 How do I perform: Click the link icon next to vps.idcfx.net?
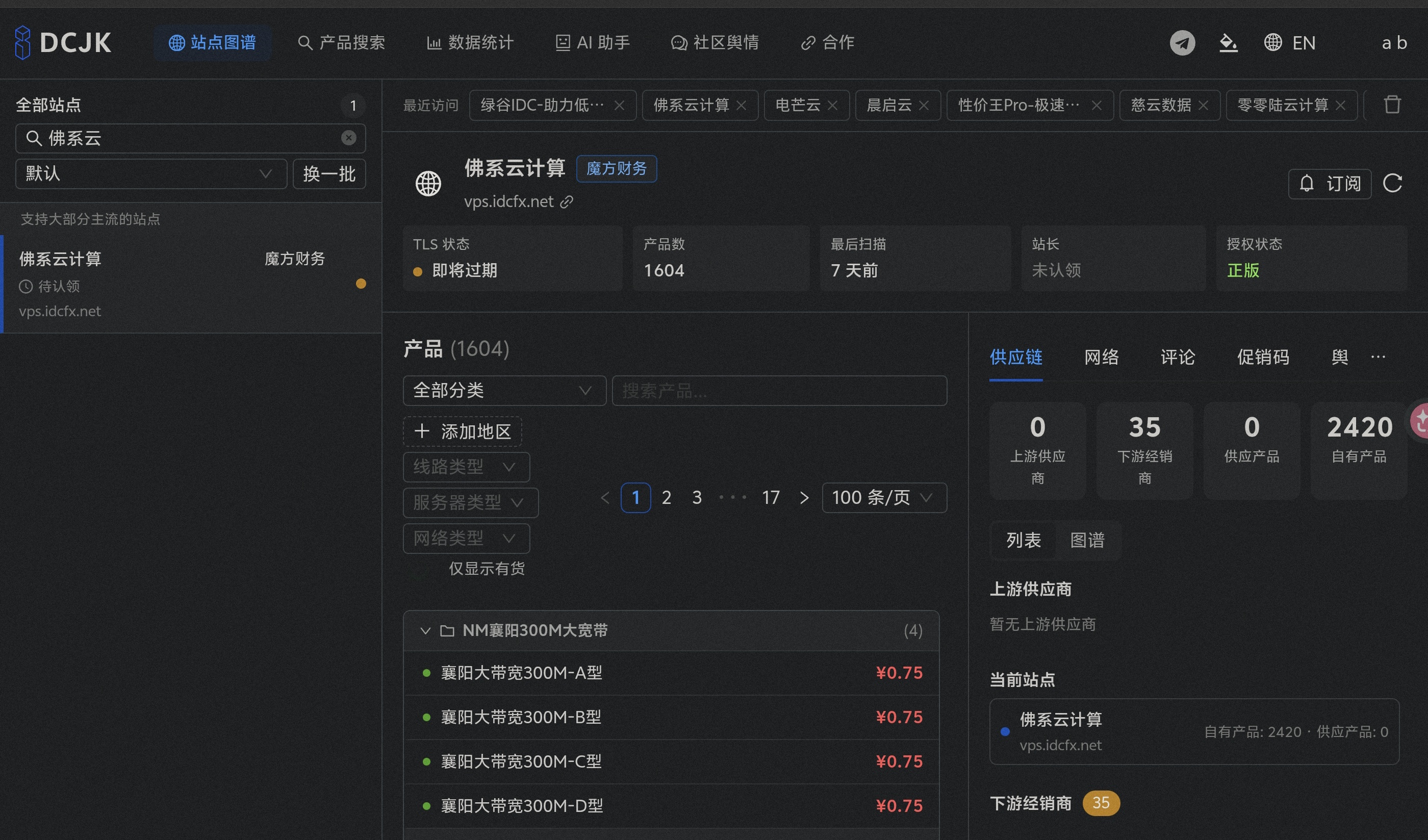tap(567, 202)
